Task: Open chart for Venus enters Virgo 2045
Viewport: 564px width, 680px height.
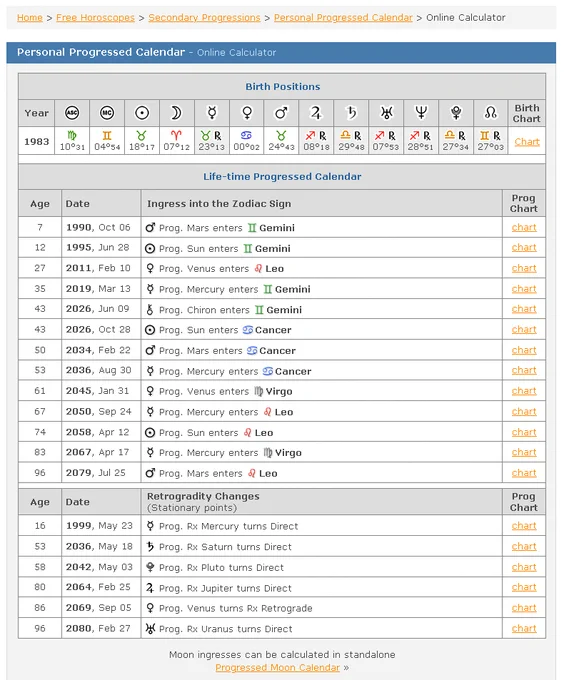Action: (x=524, y=391)
